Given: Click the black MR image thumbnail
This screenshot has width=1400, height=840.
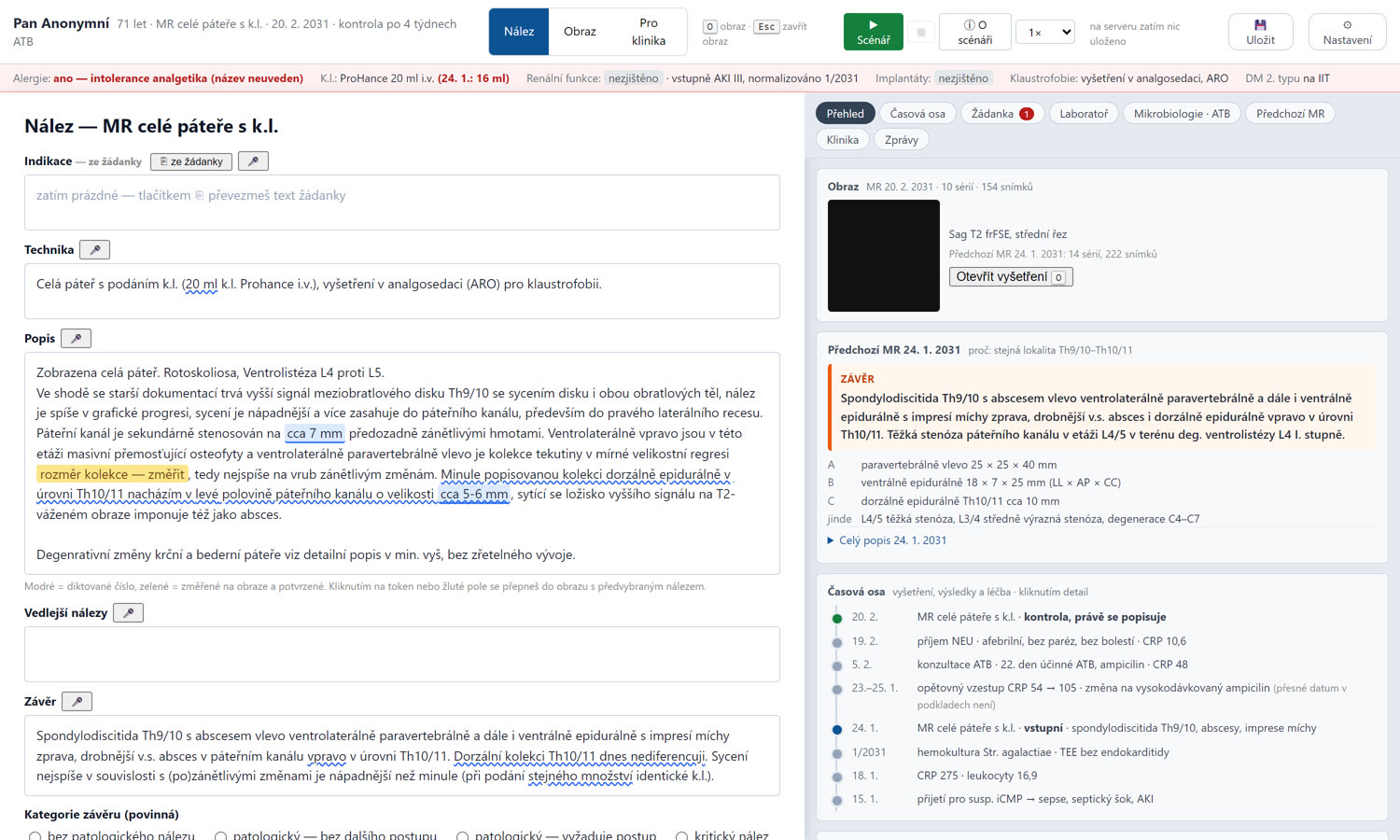Looking at the screenshot, I should (x=884, y=256).
